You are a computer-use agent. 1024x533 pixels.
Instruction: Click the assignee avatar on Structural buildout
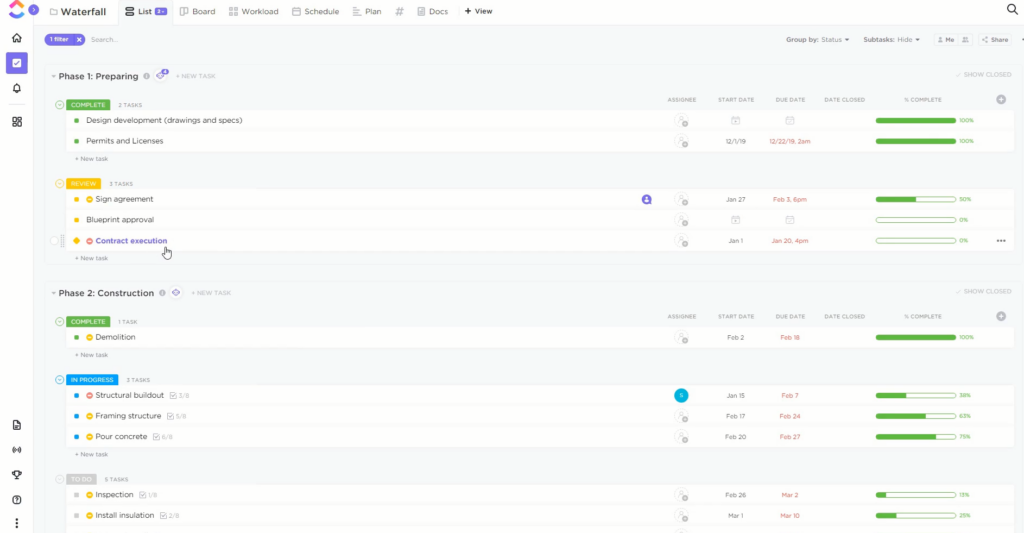coord(681,395)
